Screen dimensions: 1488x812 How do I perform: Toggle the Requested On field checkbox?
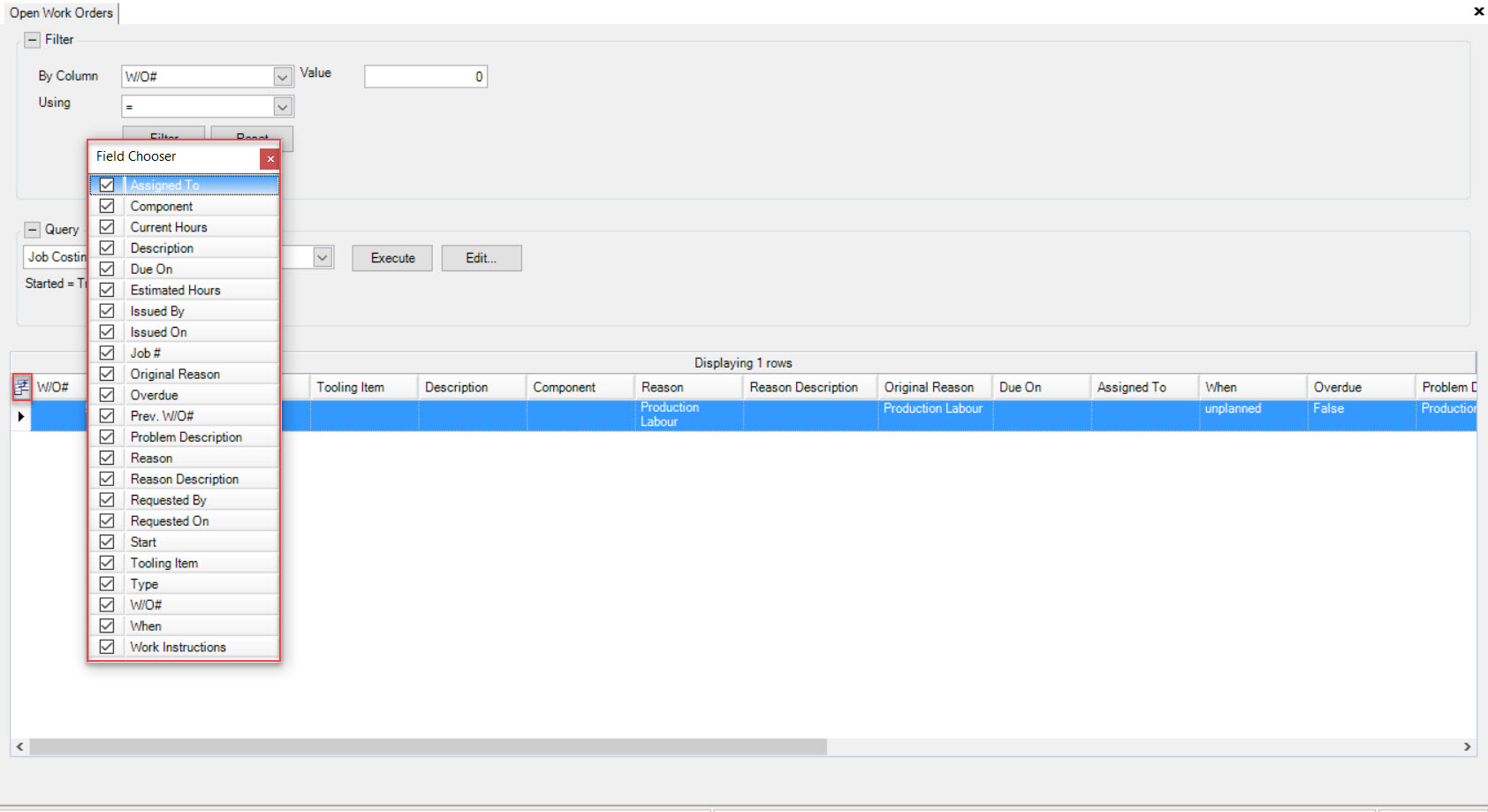[107, 520]
